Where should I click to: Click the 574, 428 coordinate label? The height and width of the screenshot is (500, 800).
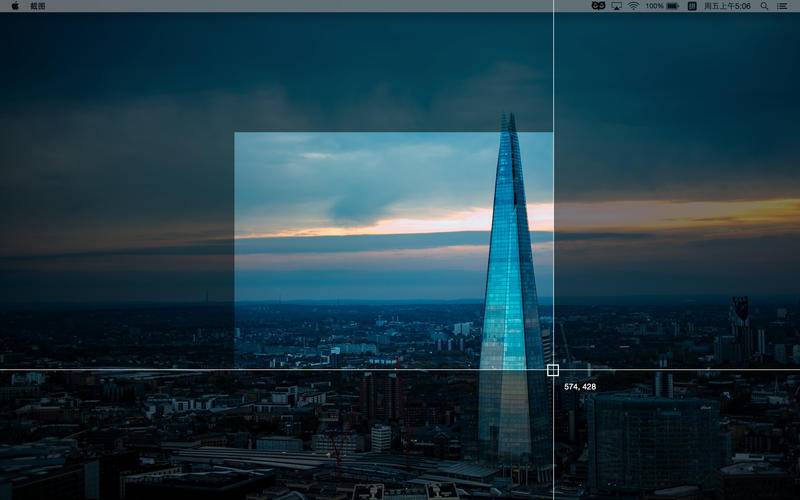pyautogui.click(x=580, y=386)
